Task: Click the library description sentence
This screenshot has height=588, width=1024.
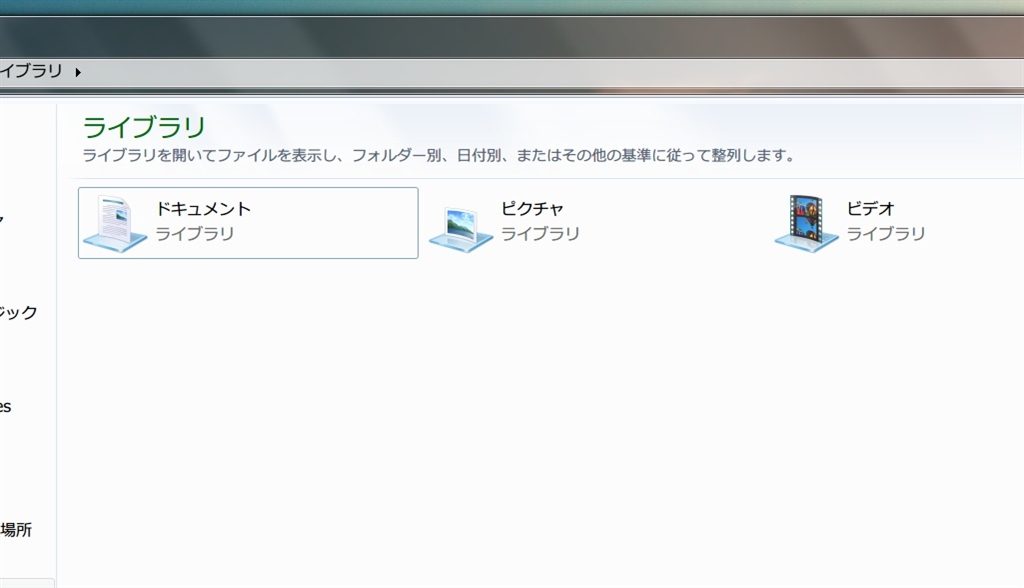Action: [438, 155]
